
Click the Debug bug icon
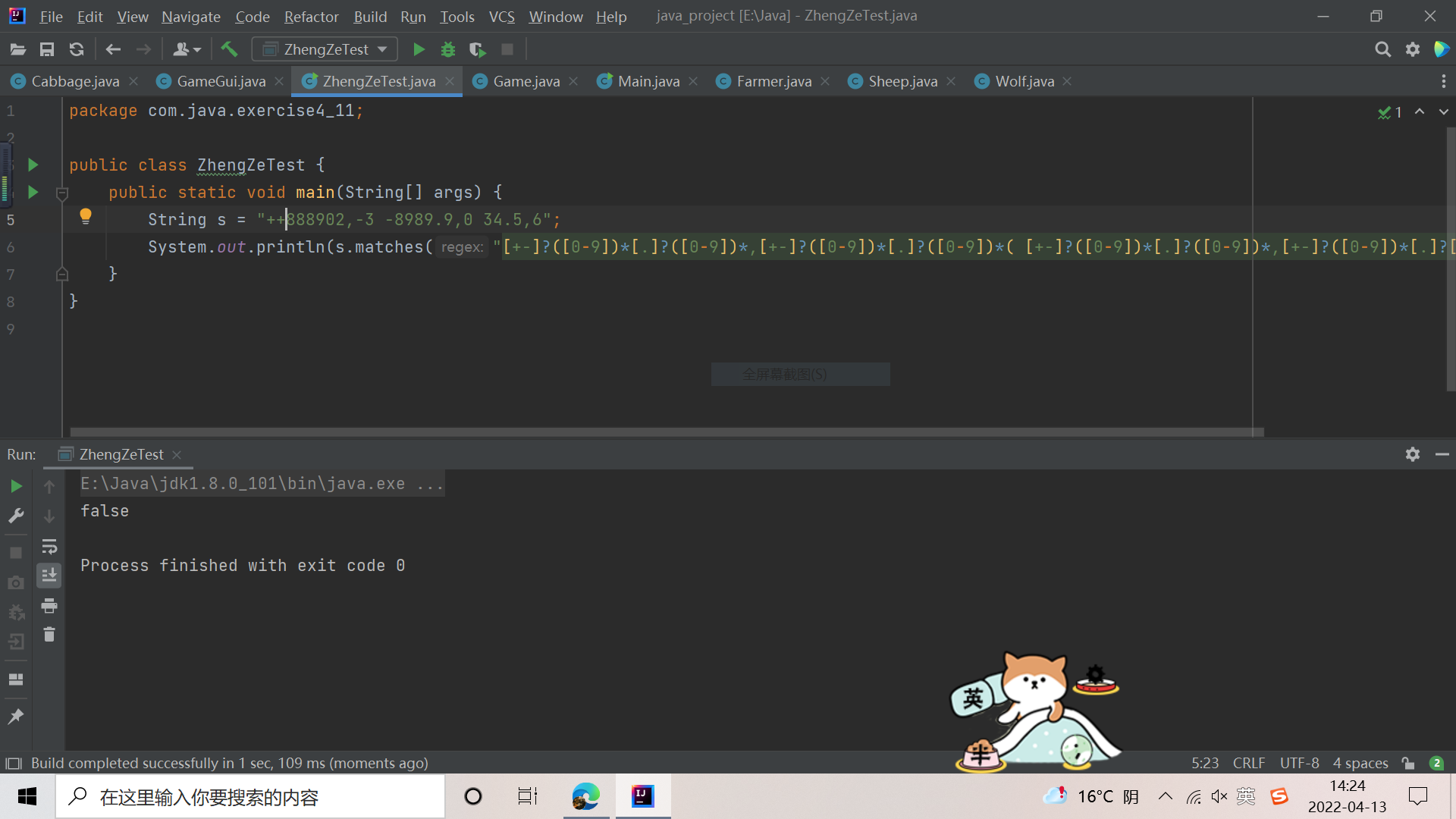448,50
